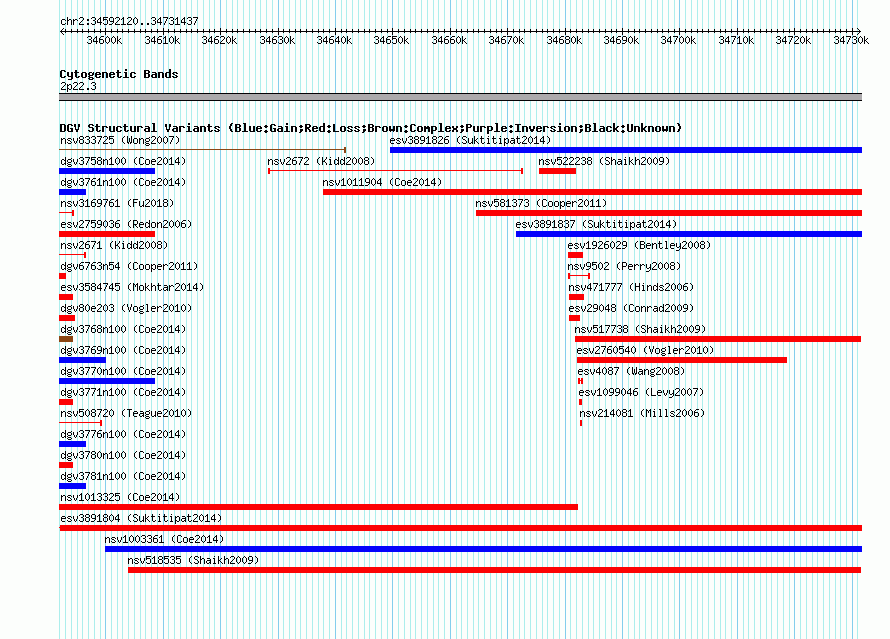The image size is (890, 639).
Task: Select esv3584745 (Mokhtar2014) label
Action: tap(132, 287)
